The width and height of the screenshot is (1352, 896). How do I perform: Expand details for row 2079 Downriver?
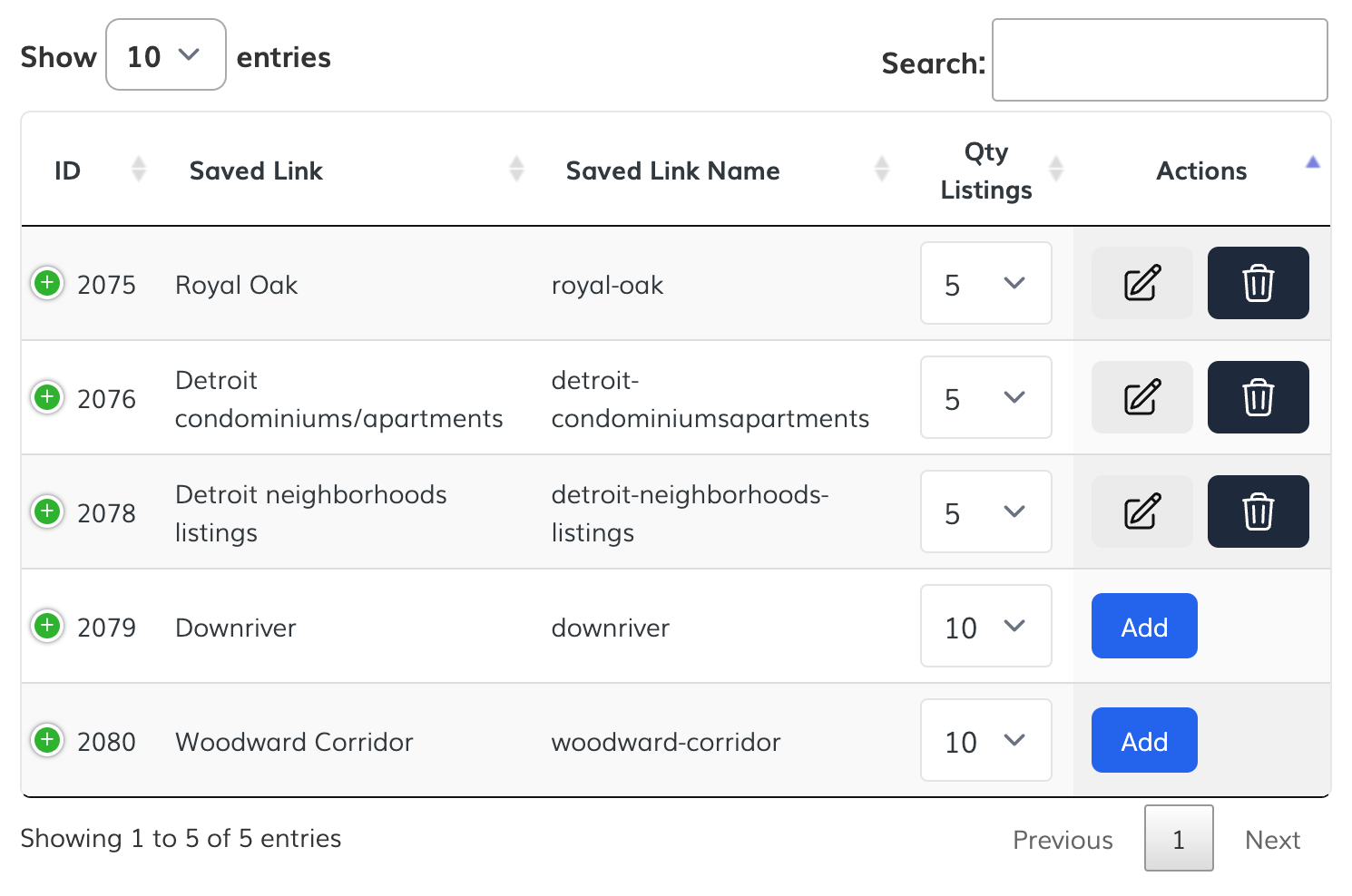coord(47,626)
